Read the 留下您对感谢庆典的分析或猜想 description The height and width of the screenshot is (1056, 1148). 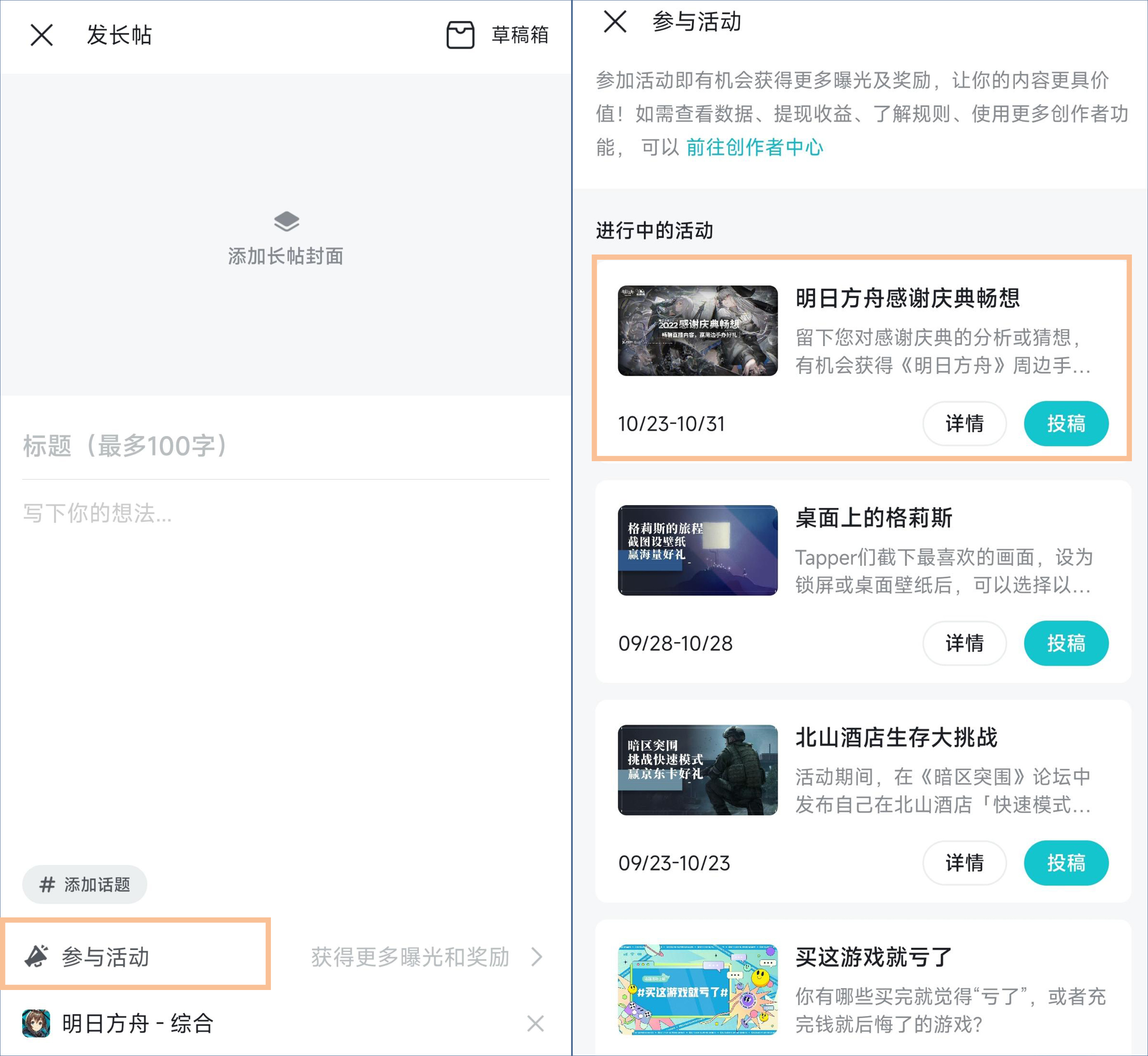pos(943,351)
